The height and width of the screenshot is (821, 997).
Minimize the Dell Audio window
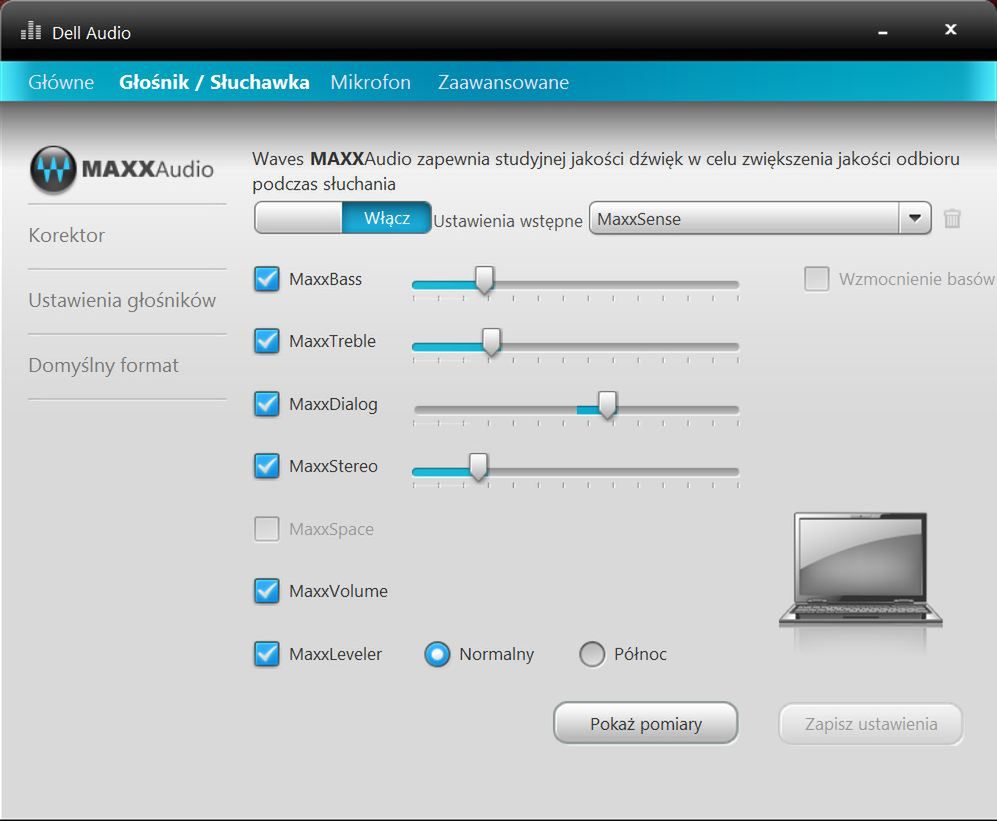coord(883,32)
